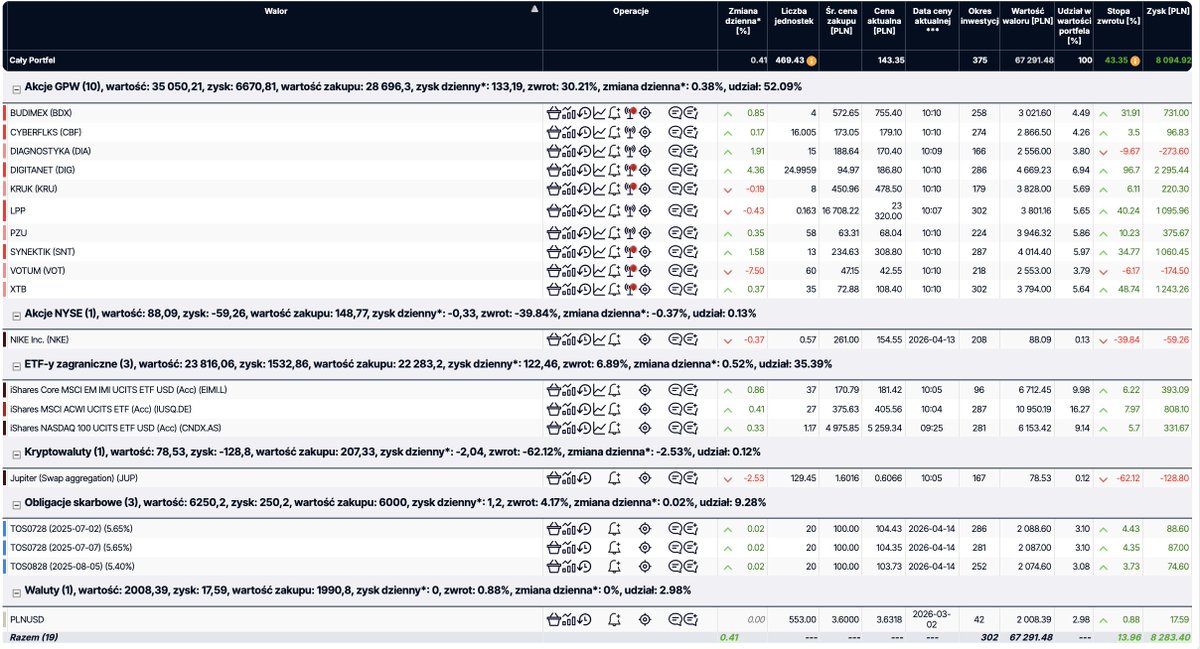Open the transaction history icon for TOS0828

click(x=584, y=566)
